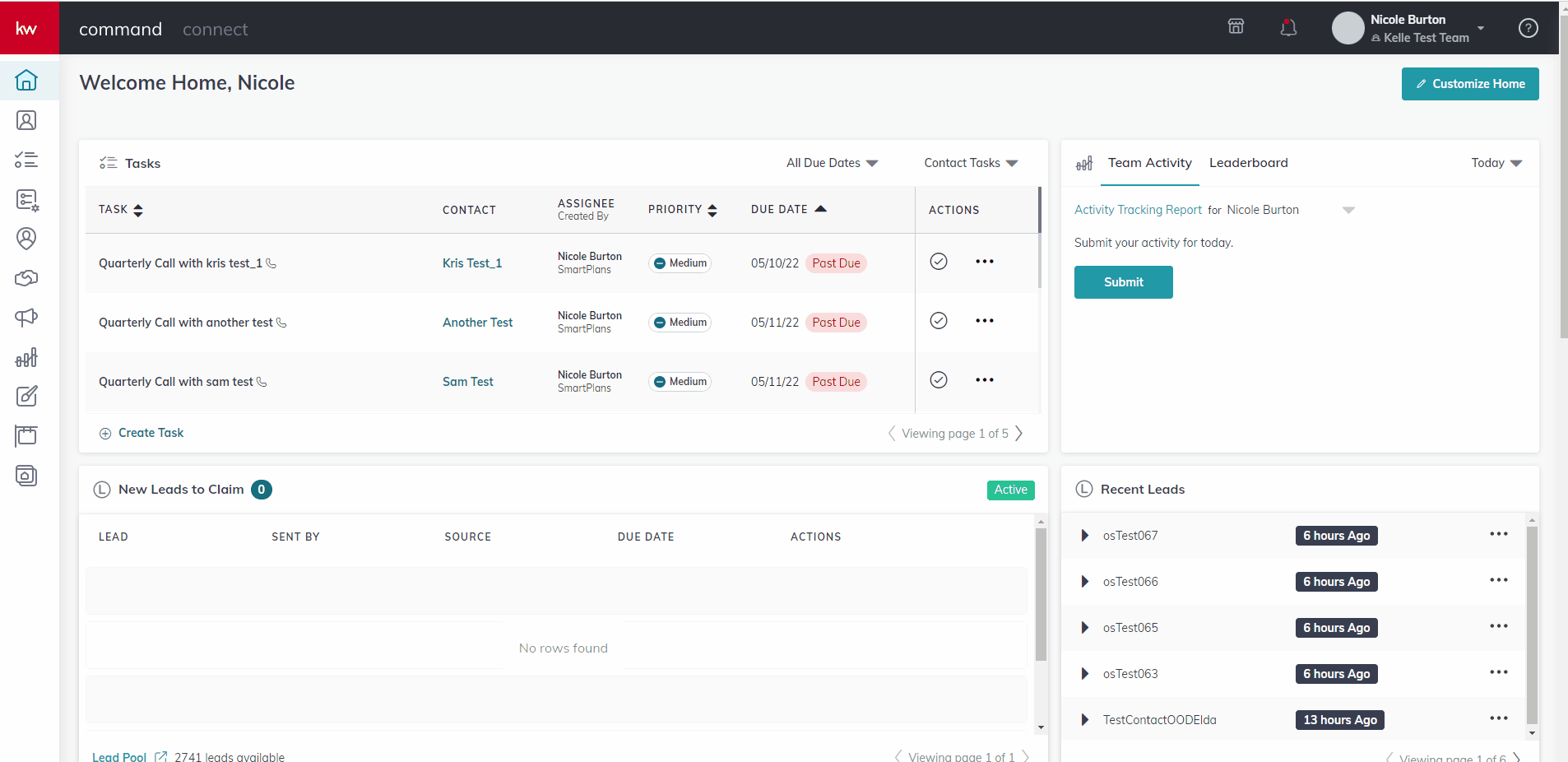Open more options for TestContactOODElda lead
This screenshot has height=762, width=1568.
tap(1499, 718)
